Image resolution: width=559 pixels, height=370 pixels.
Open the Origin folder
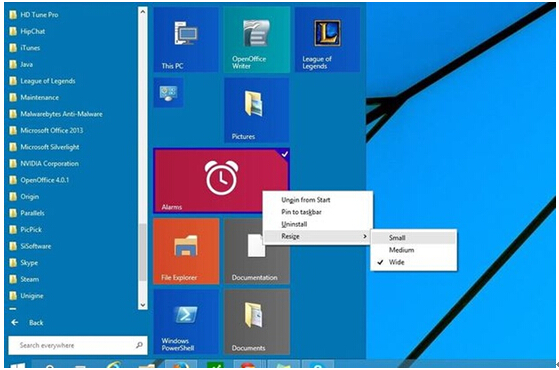pyautogui.click(x=24, y=197)
